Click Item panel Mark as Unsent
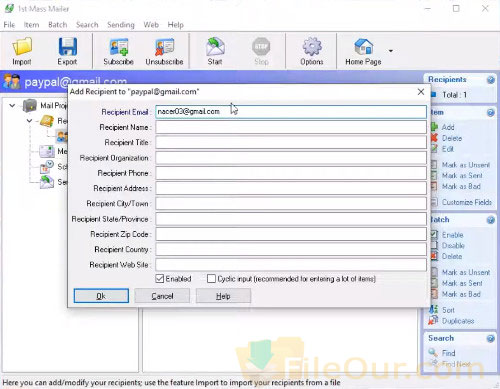Screen dimensions: 500x389 (466, 165)
